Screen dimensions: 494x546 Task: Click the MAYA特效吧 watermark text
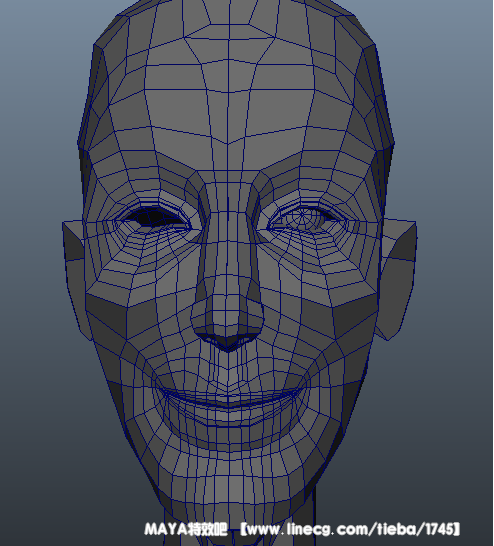tap(186, 529)
